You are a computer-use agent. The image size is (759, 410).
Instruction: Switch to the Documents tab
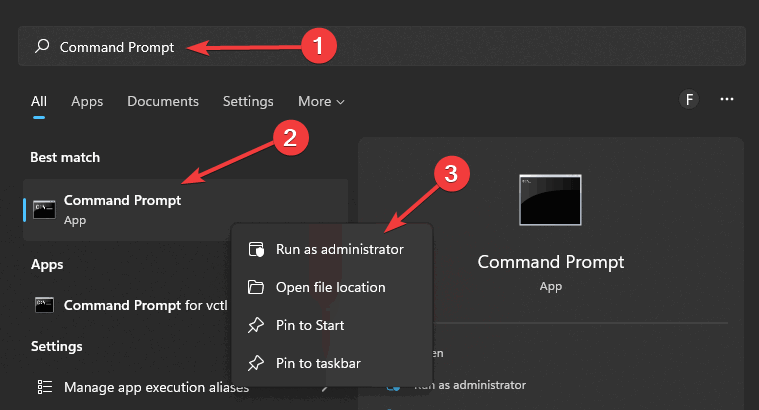pyautogui.click(x=163, y=101)
